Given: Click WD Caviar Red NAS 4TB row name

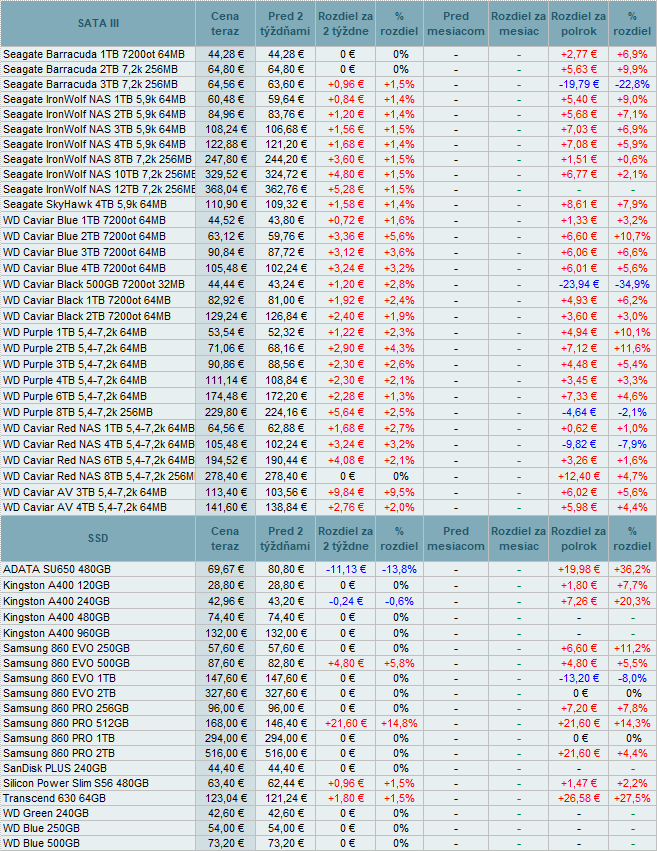Looking at the screenshot, I should click(99, 444).
